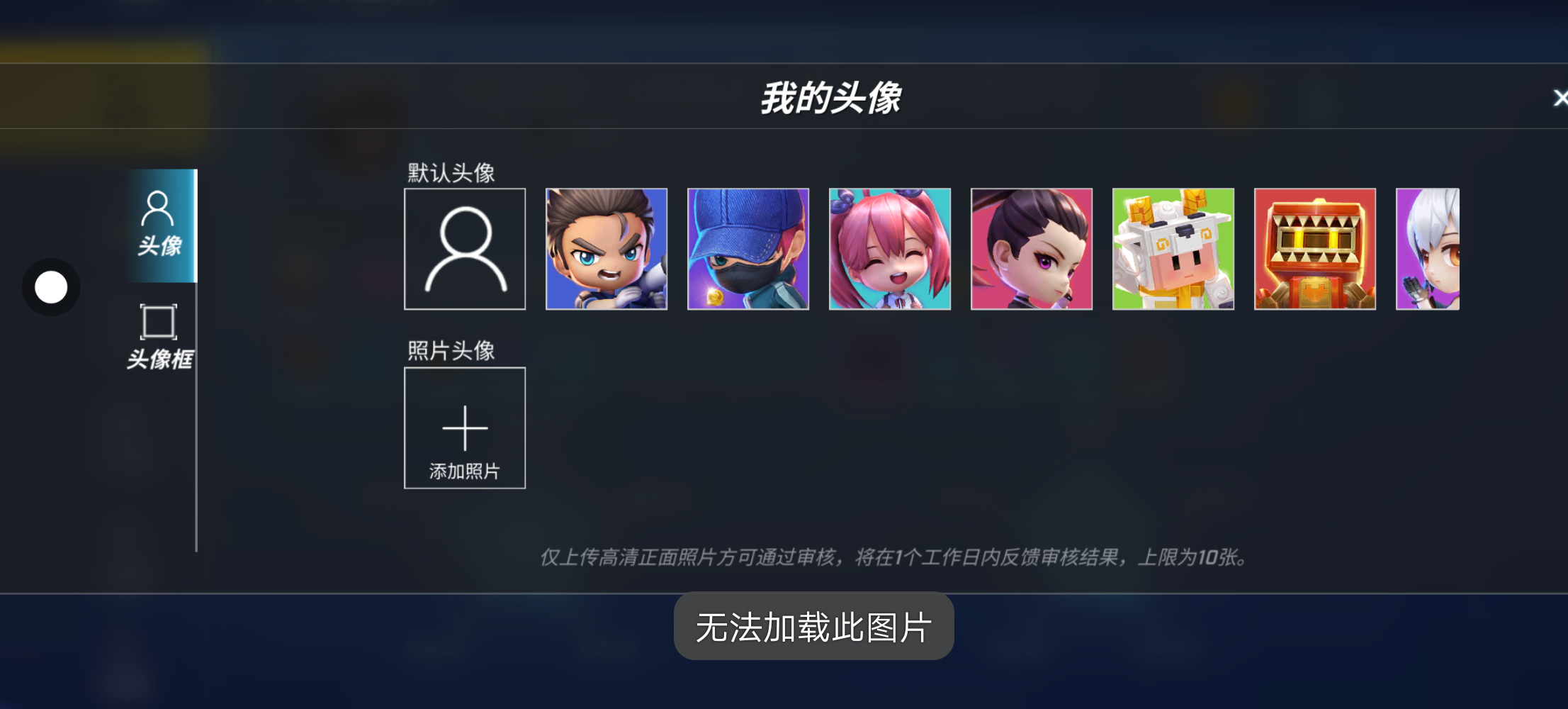Choose the blank silhouette default avatar

(x=465, y=249)
